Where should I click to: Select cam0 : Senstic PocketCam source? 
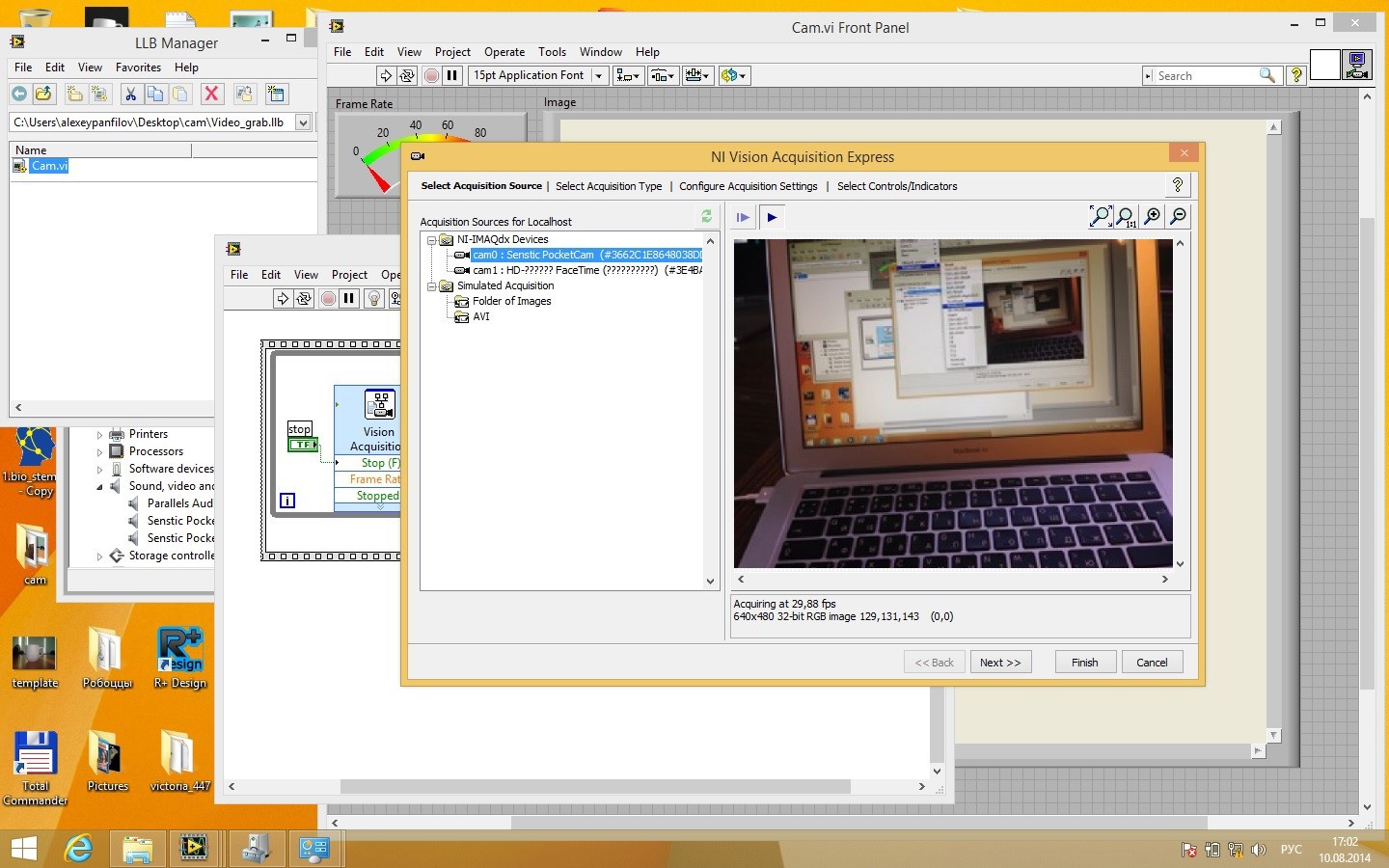coord(586,255)
